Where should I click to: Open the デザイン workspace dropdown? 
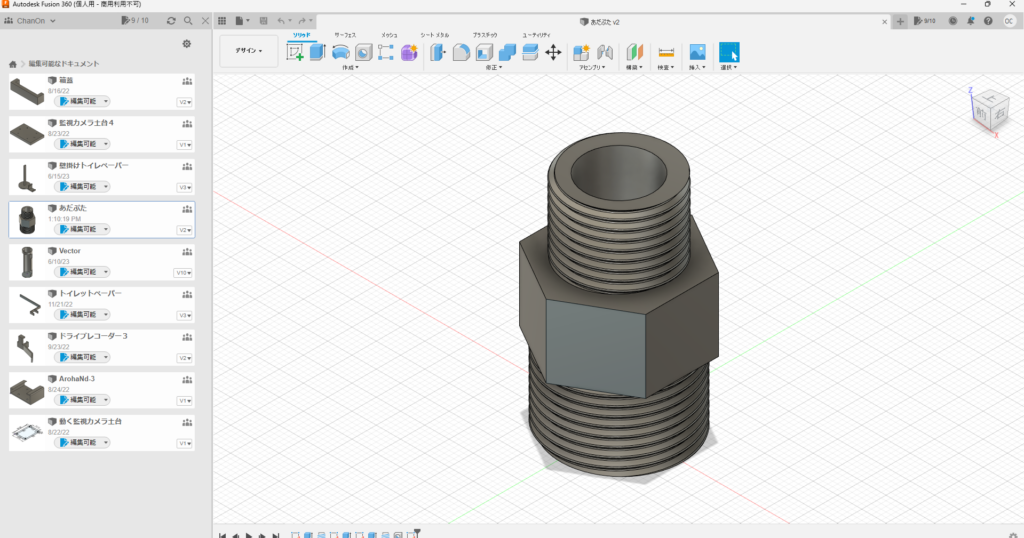(x=249, y=51)
